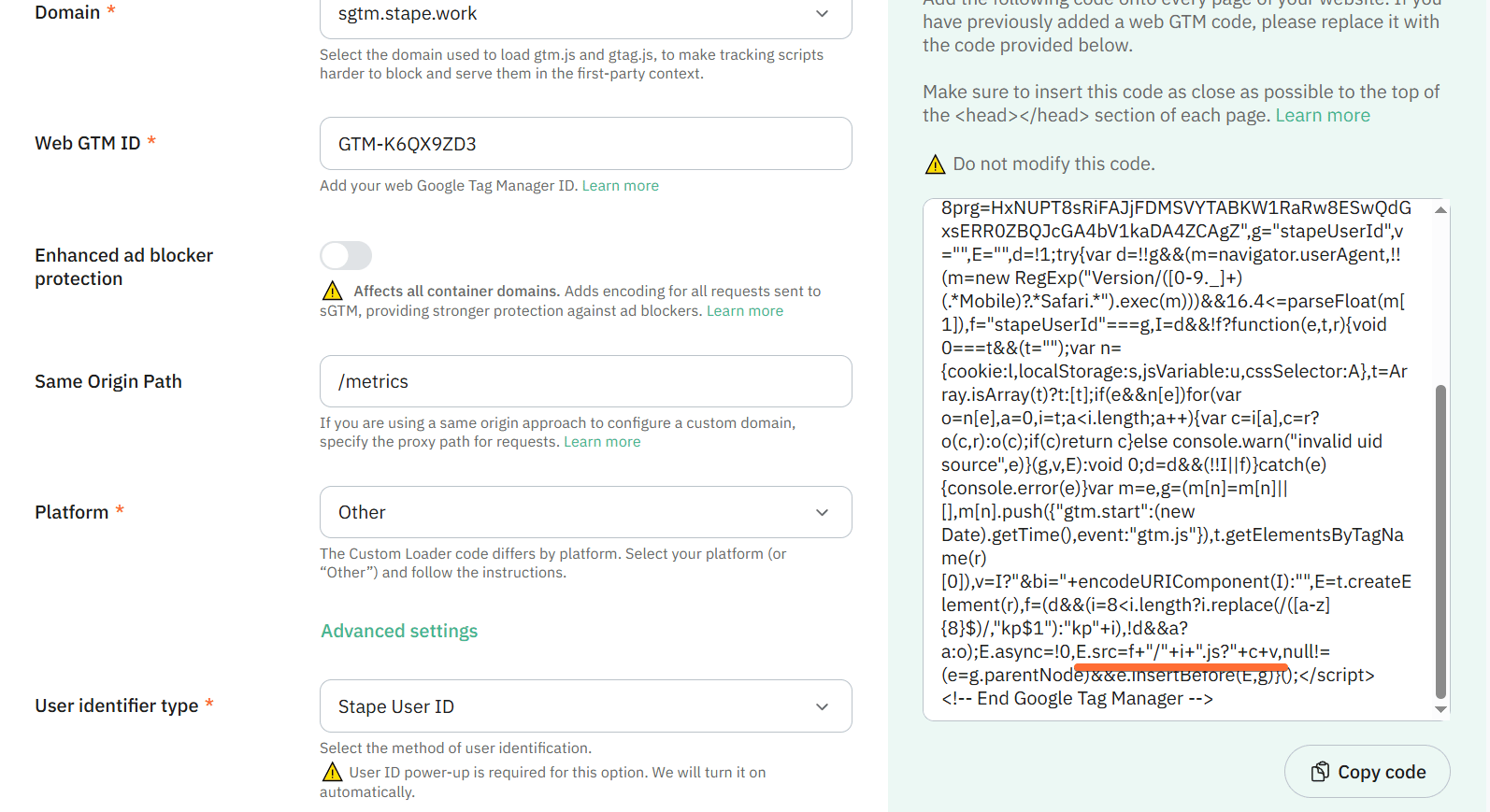Open Learn more link about head section
Viewport: 1490px width, 812px height.
(1323, 116)
